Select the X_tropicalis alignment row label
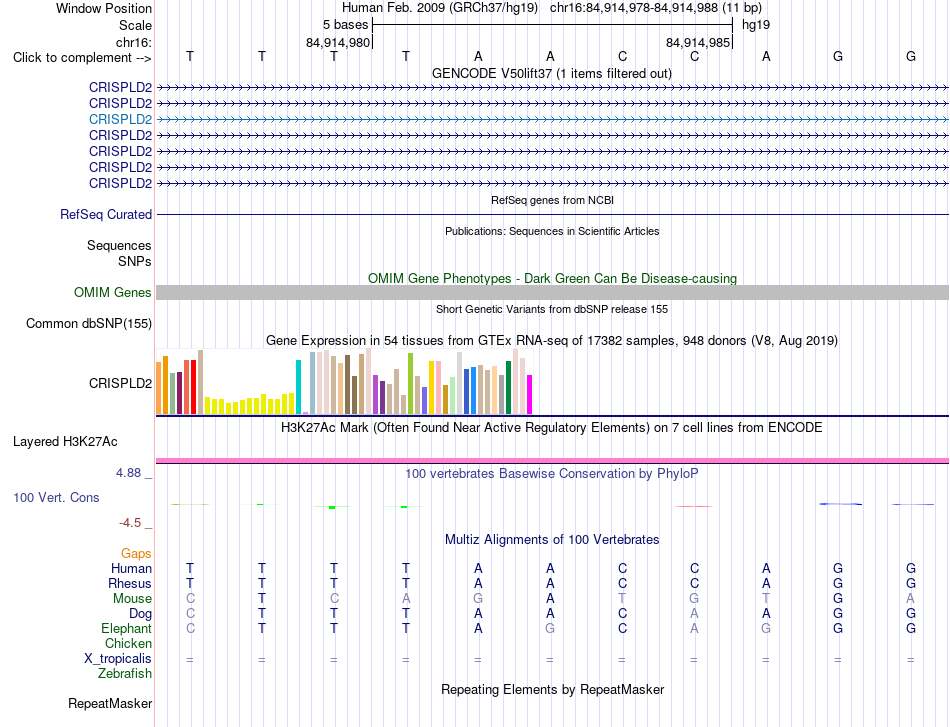Image resolution: width=950 pixels, height=727 pixels. [x=118, y=659]
